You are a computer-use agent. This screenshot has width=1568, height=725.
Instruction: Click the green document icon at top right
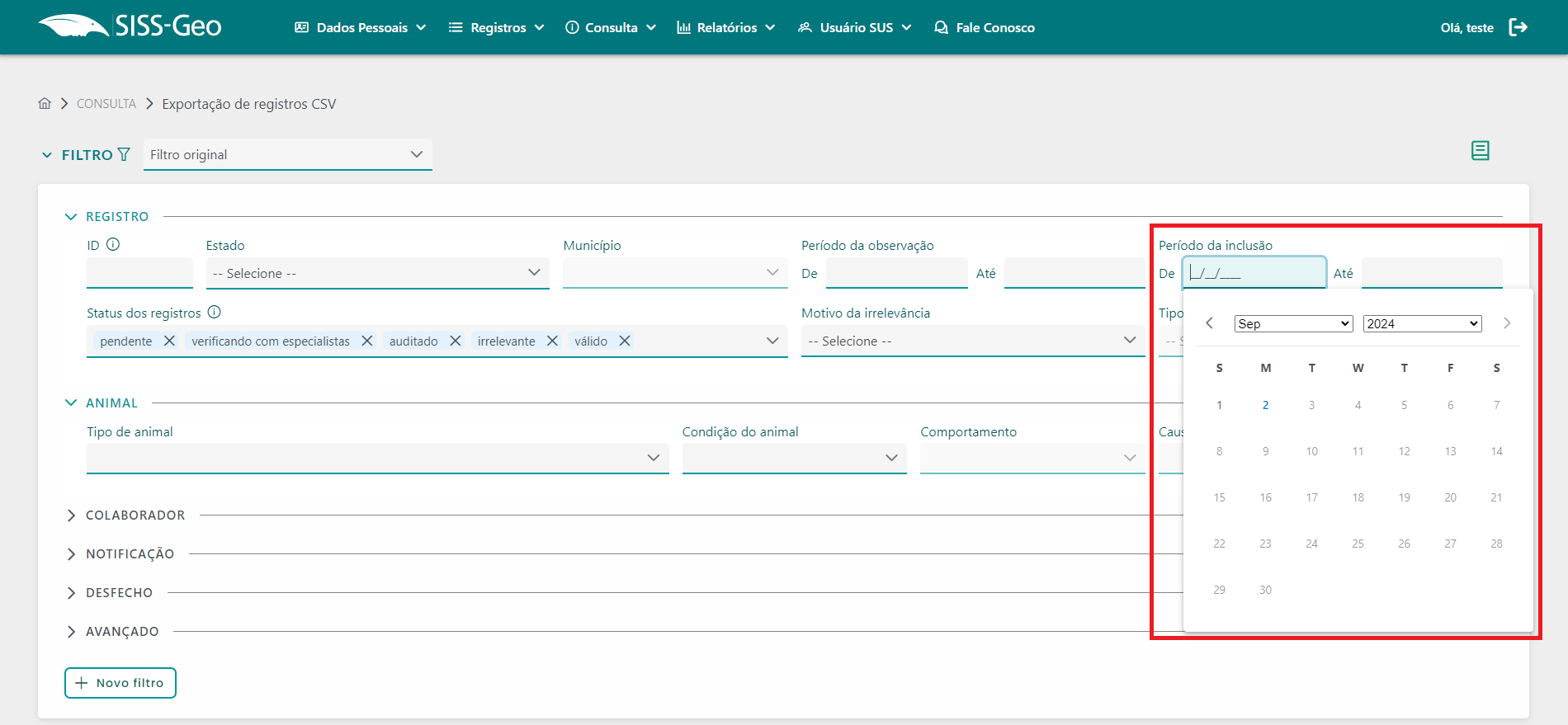click(x=1480, y=151)
